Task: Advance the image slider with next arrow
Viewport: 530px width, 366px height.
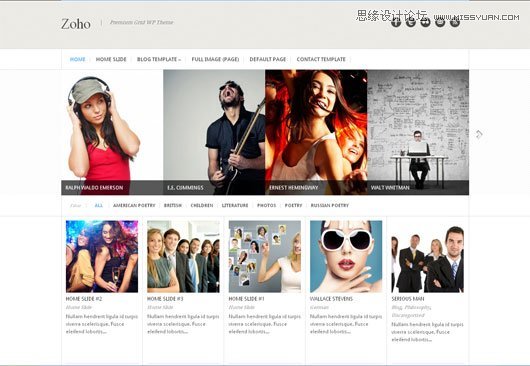Action: click(x=479, y=135)
